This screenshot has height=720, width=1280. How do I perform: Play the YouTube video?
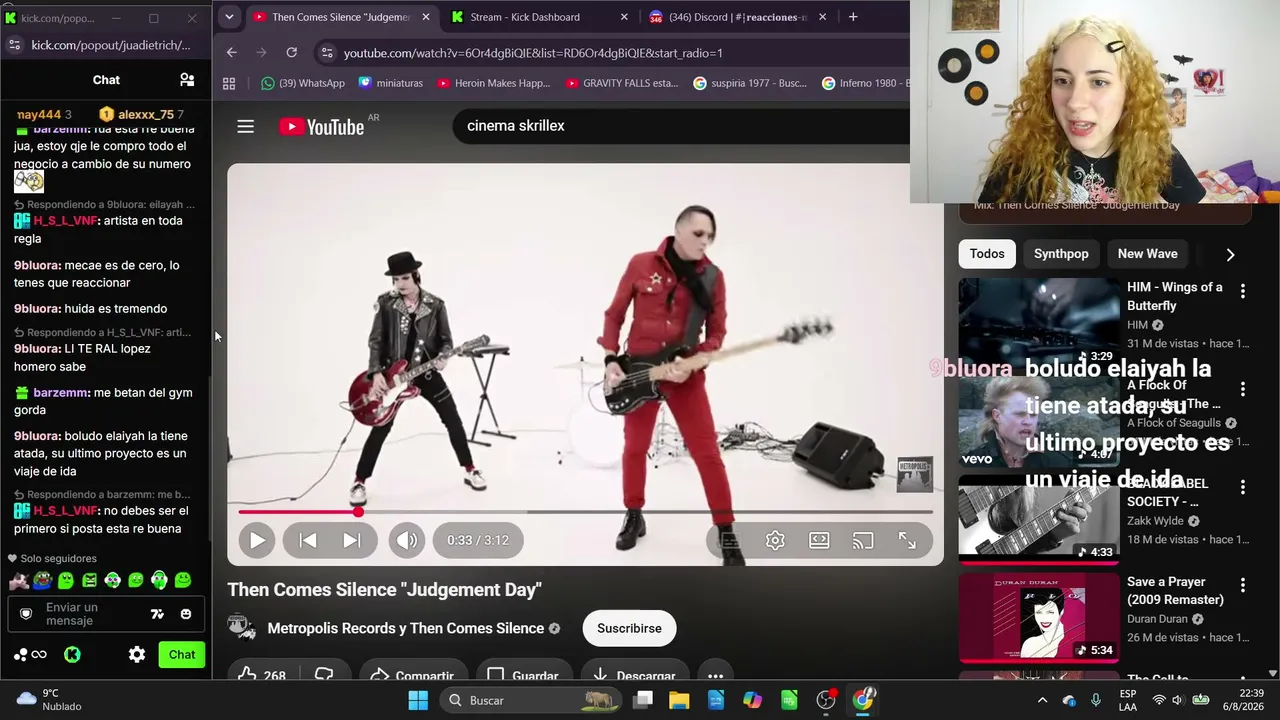[x=257, y=540]
